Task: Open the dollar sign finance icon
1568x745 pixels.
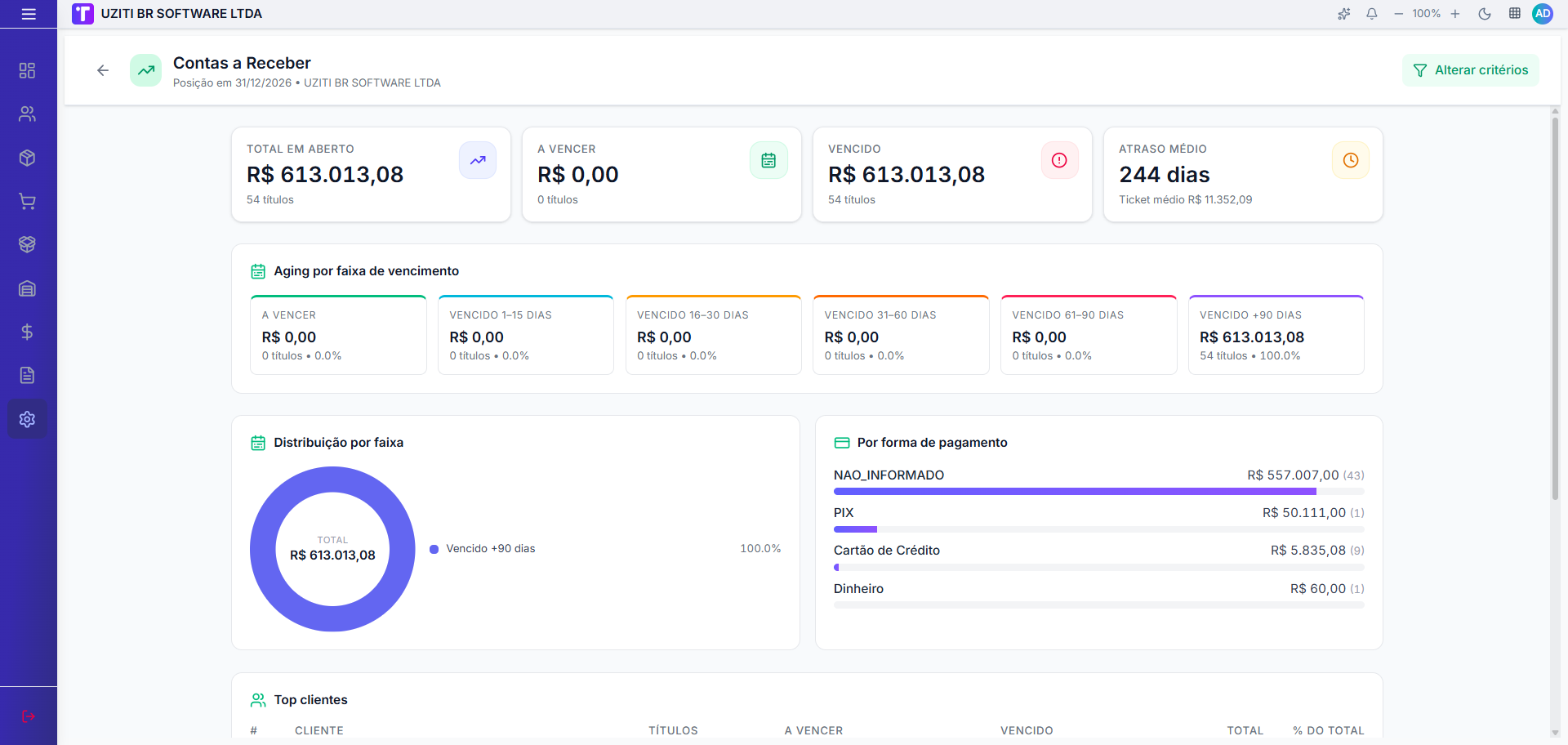Action: pyautogui.click(x=27, y=332)
